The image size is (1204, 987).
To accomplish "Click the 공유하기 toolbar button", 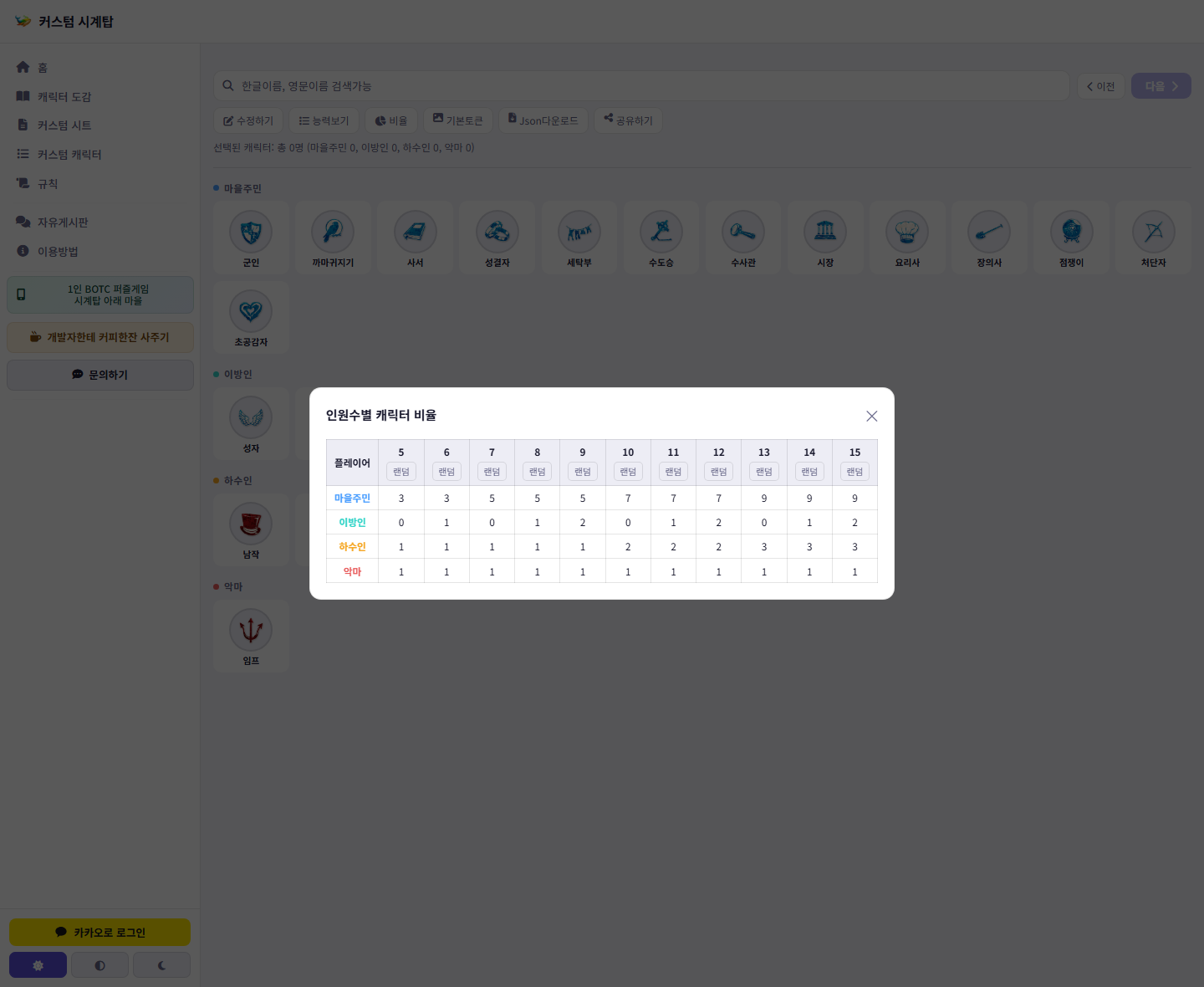I will pos(629,120).
